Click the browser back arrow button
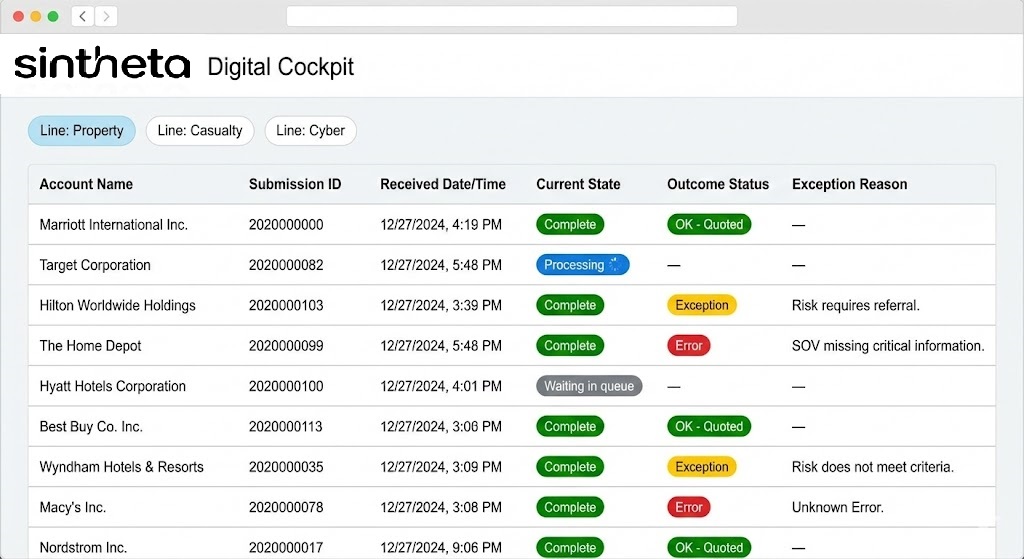The image size is (1024, 559). click(x=82, y=16)
